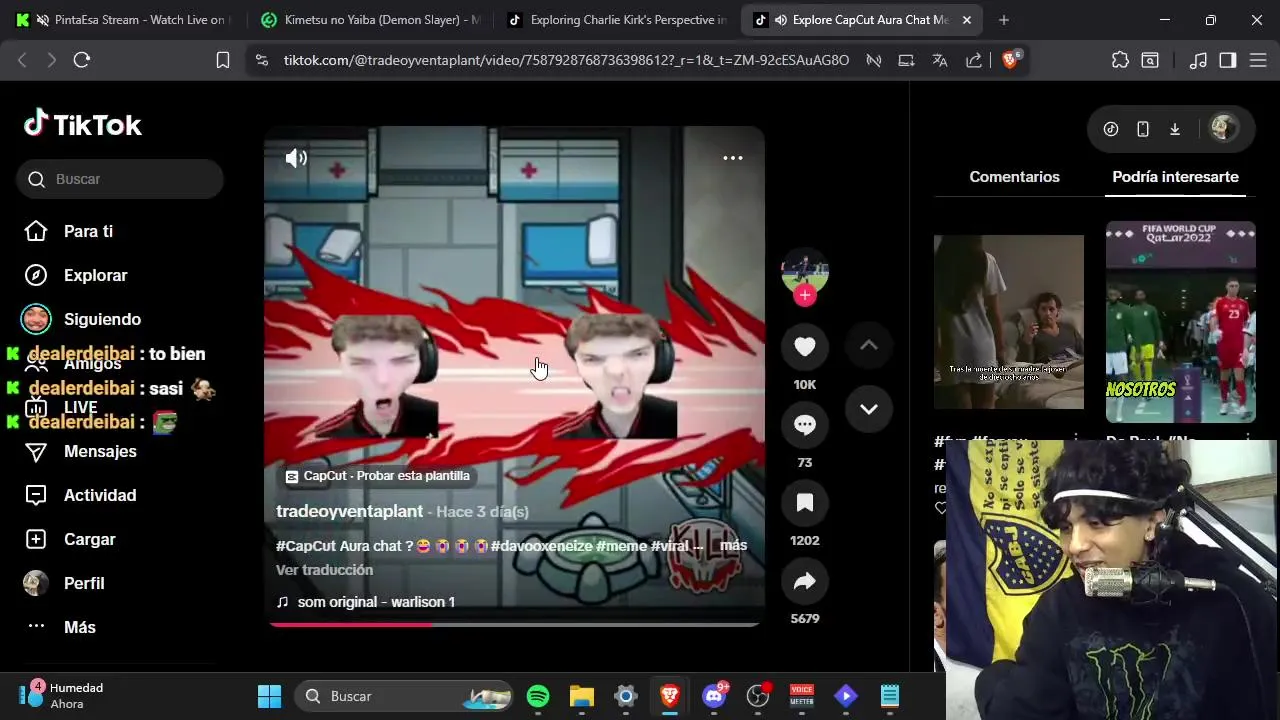Open comments bubble with 73 count
This screenshot has width=1280, height=720.
coord(805,425)
